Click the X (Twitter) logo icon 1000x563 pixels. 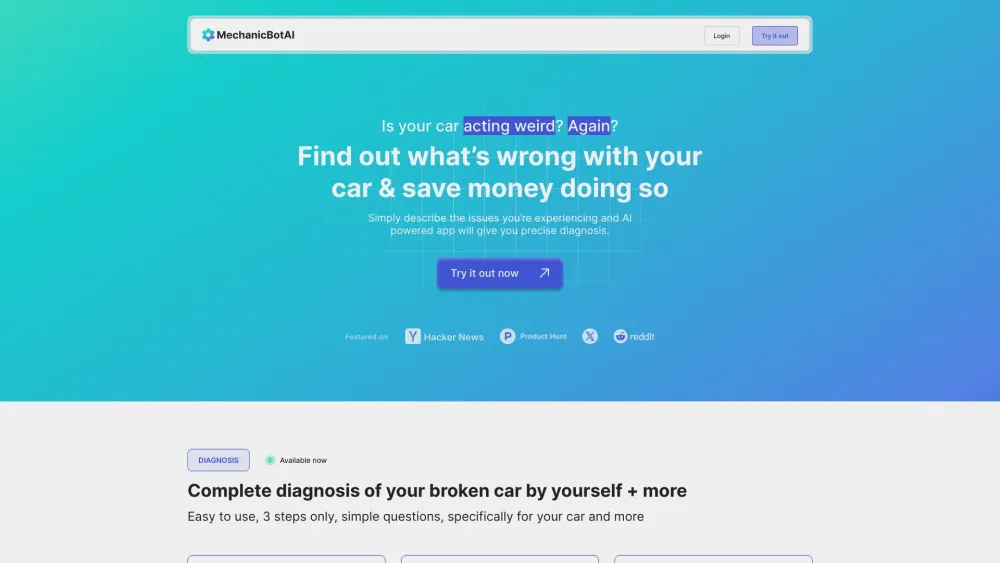(590, 337)
